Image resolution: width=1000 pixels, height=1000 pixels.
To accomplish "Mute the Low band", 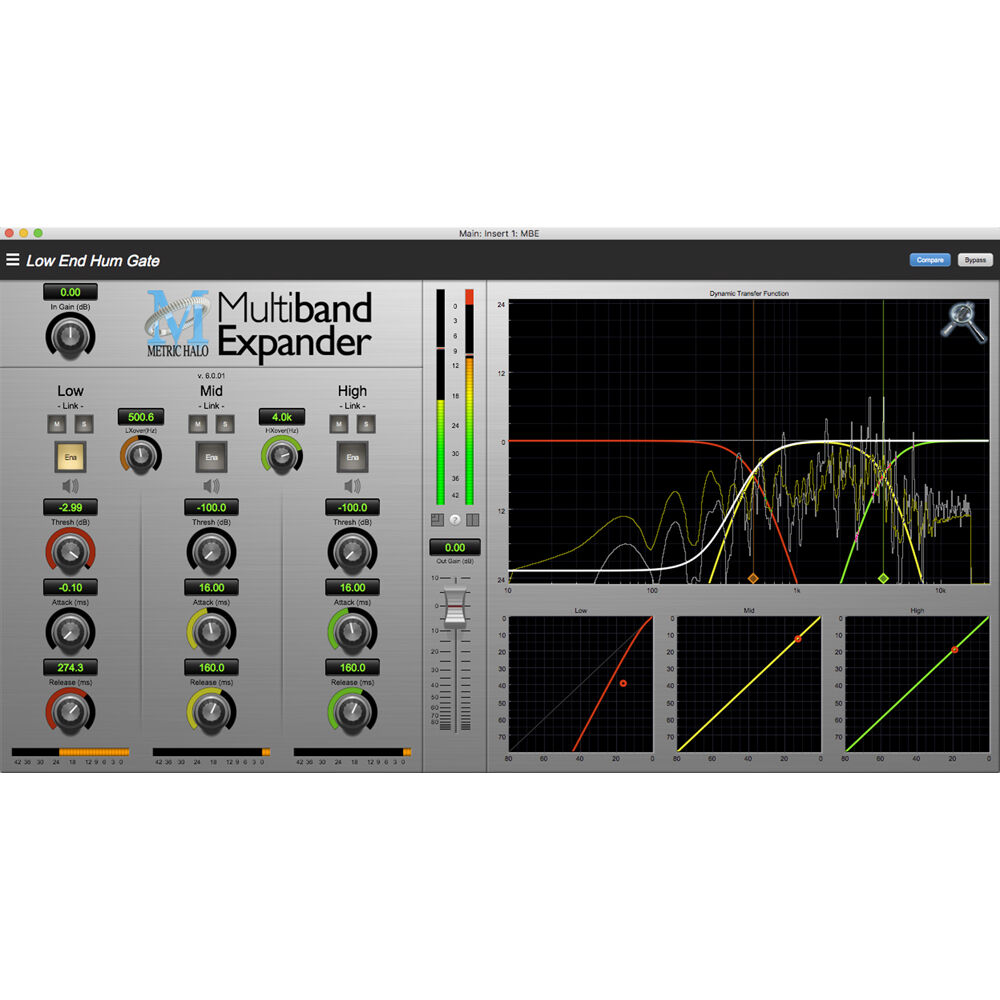I will pos(57,424).
